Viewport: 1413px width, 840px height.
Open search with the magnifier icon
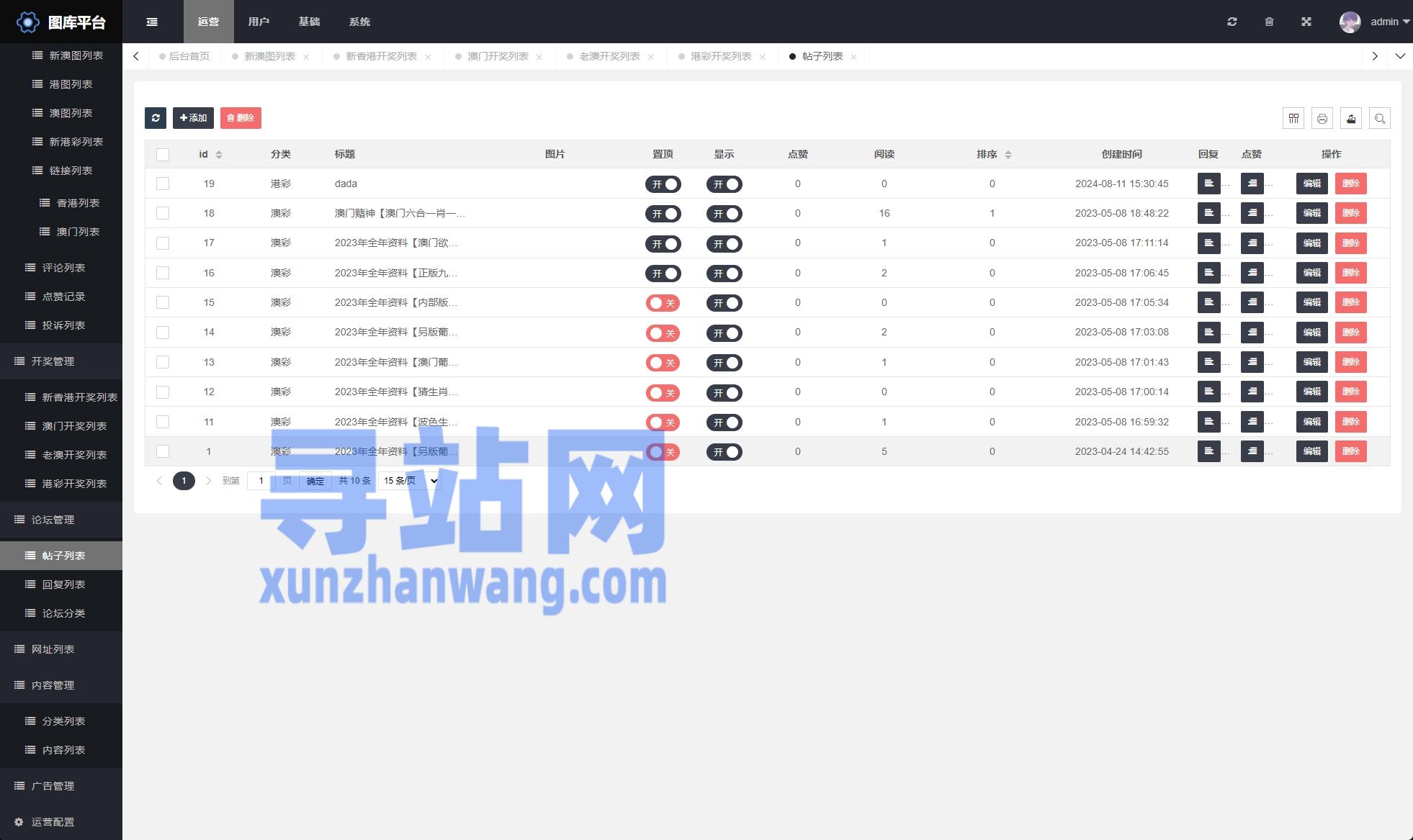(1380, 118)
